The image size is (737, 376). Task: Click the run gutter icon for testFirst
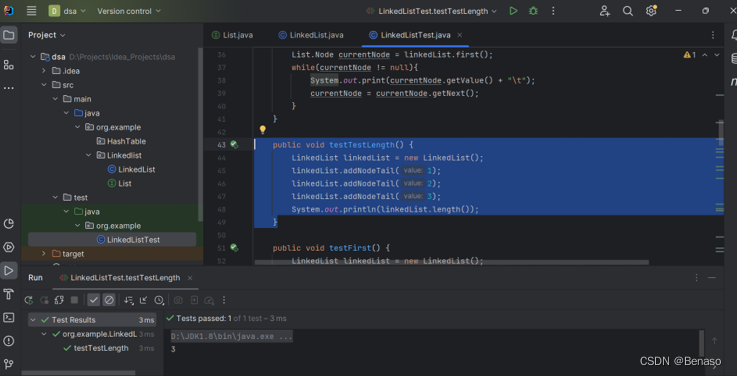(x=234, y=248)
